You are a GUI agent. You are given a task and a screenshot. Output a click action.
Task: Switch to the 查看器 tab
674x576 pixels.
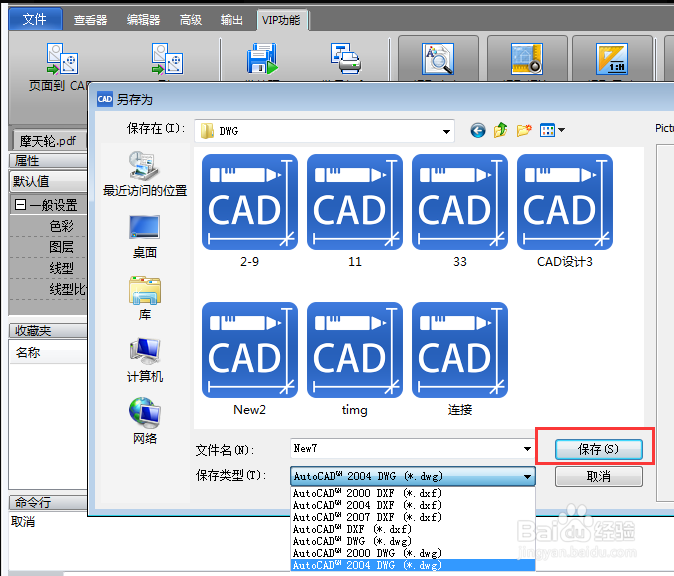coord(90,20)
